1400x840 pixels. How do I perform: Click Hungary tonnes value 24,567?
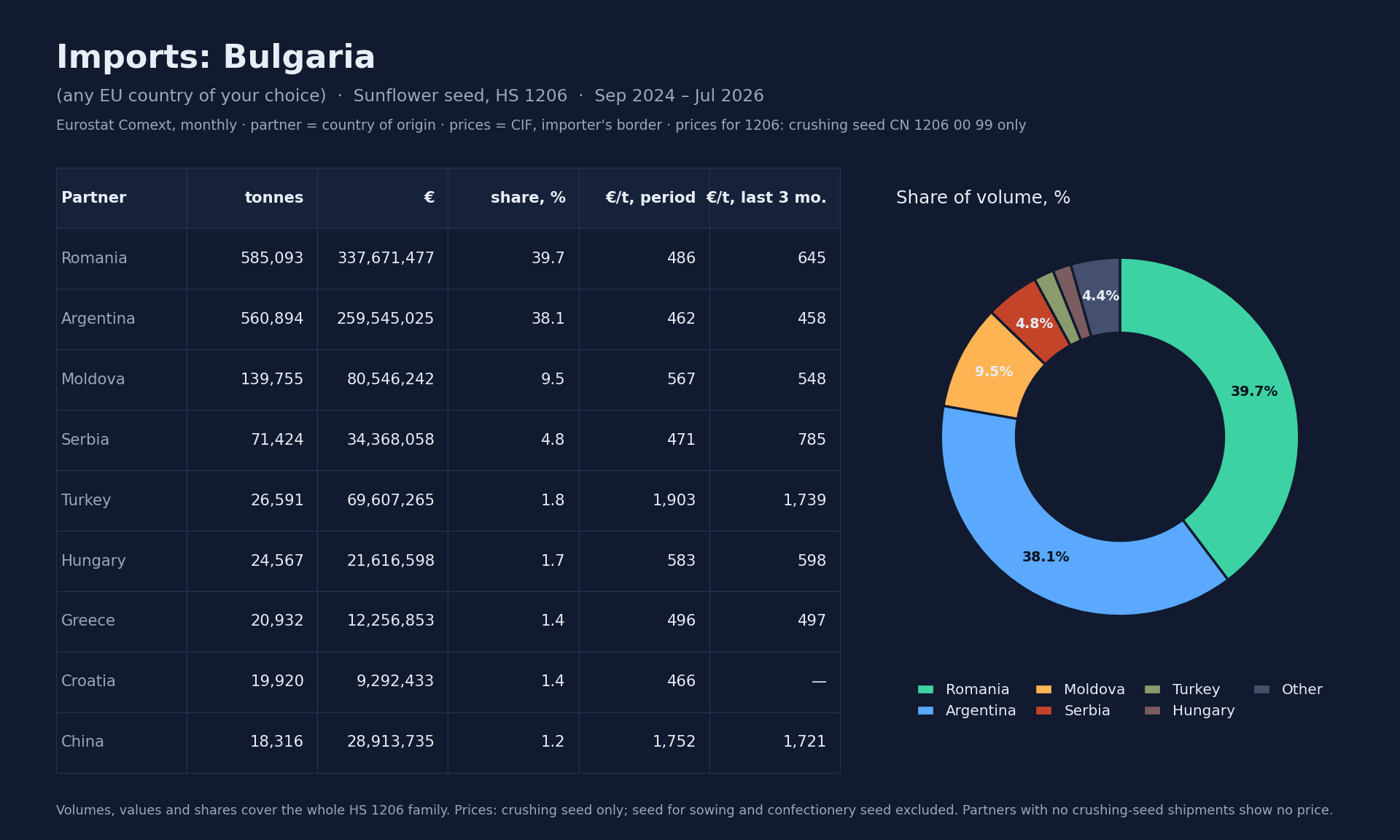tap(277, 561)
